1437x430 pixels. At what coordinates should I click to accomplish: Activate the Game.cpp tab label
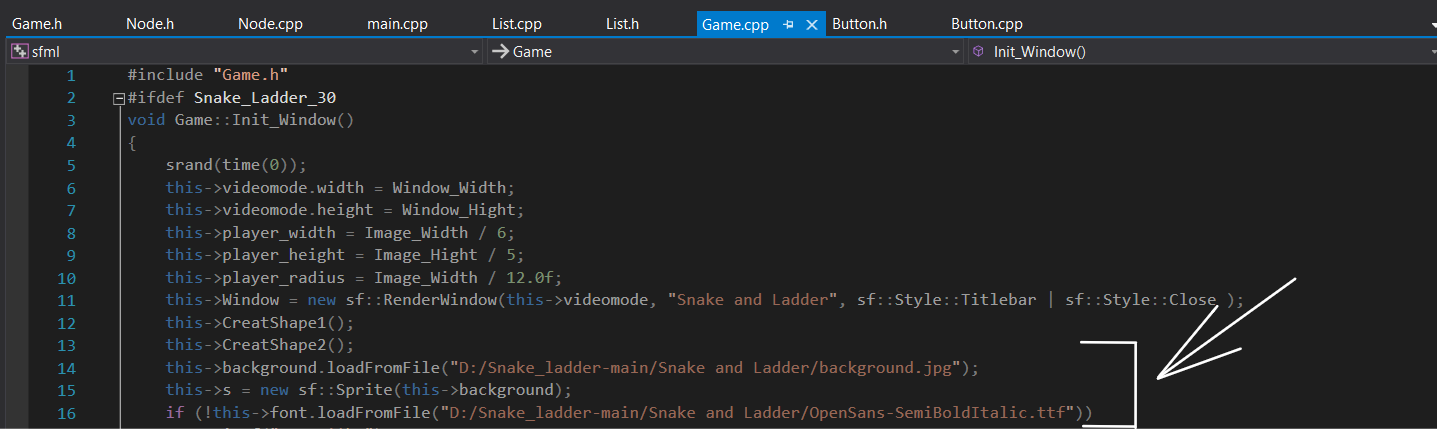coord(735,25)
